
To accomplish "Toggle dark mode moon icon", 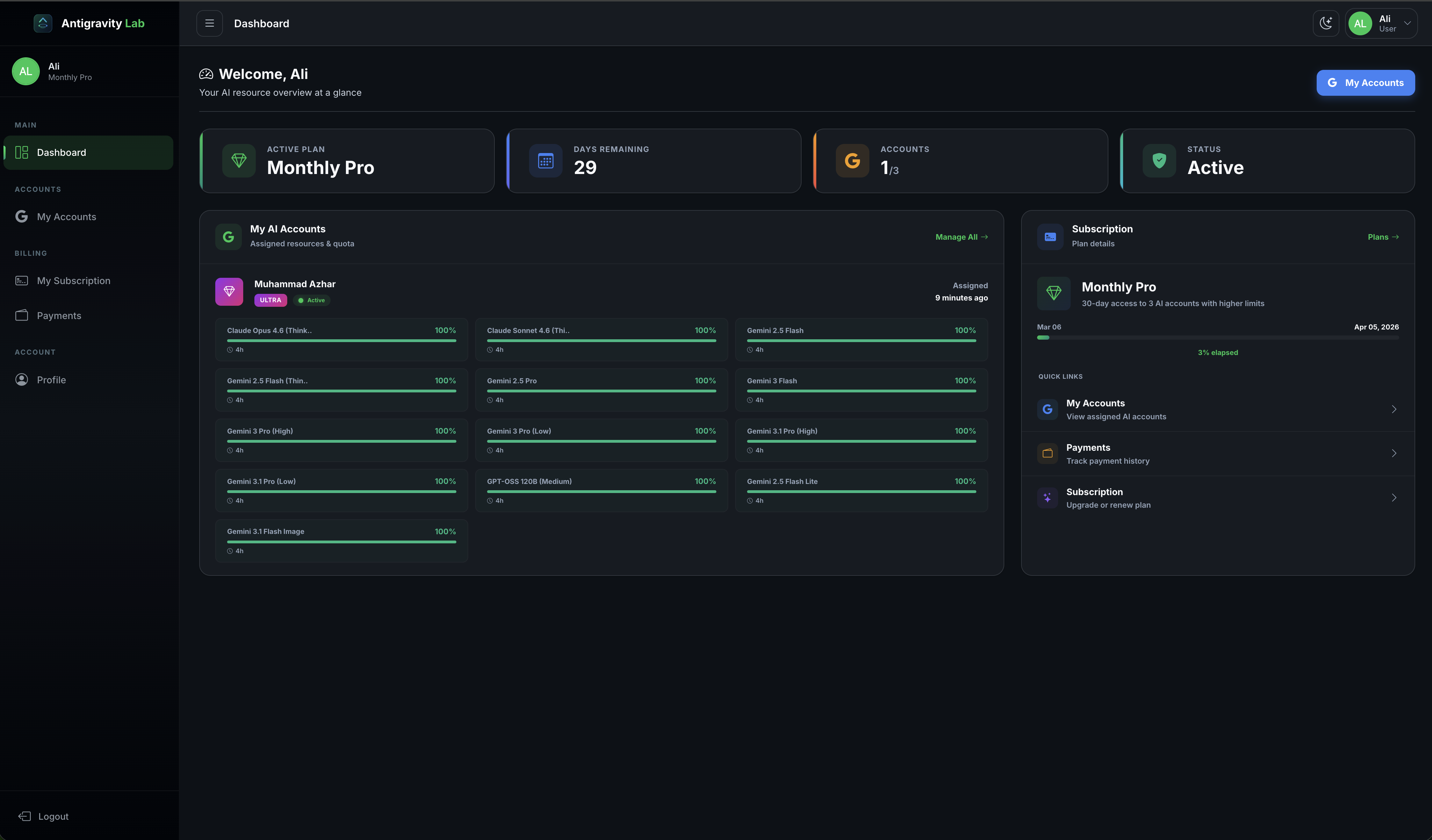I will (1326, 23).
